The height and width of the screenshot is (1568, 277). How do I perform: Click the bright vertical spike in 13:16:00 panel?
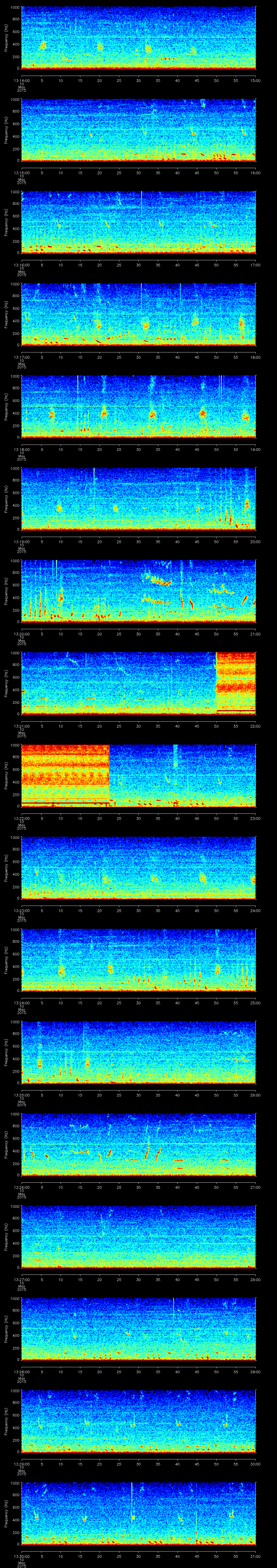click(x=141, y=212)
